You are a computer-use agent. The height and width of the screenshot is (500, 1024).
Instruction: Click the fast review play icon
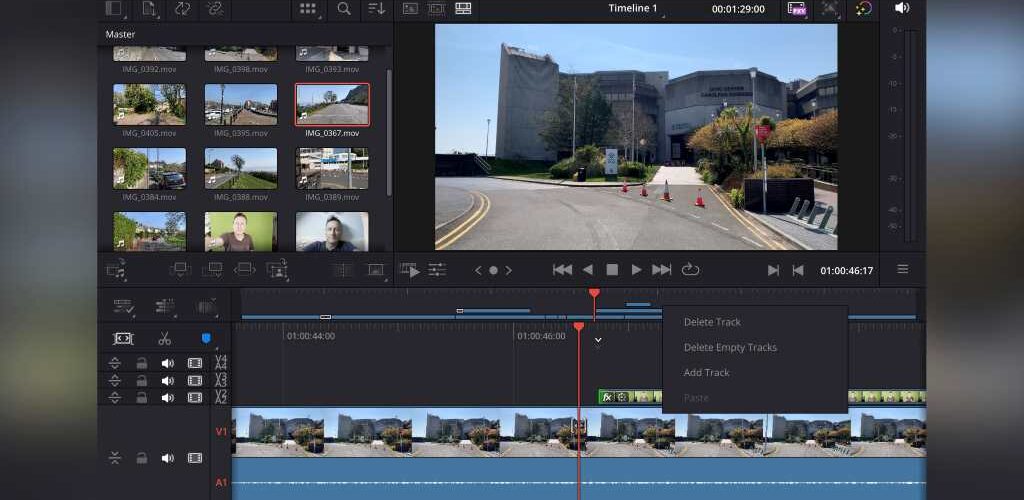click(410, 270)
